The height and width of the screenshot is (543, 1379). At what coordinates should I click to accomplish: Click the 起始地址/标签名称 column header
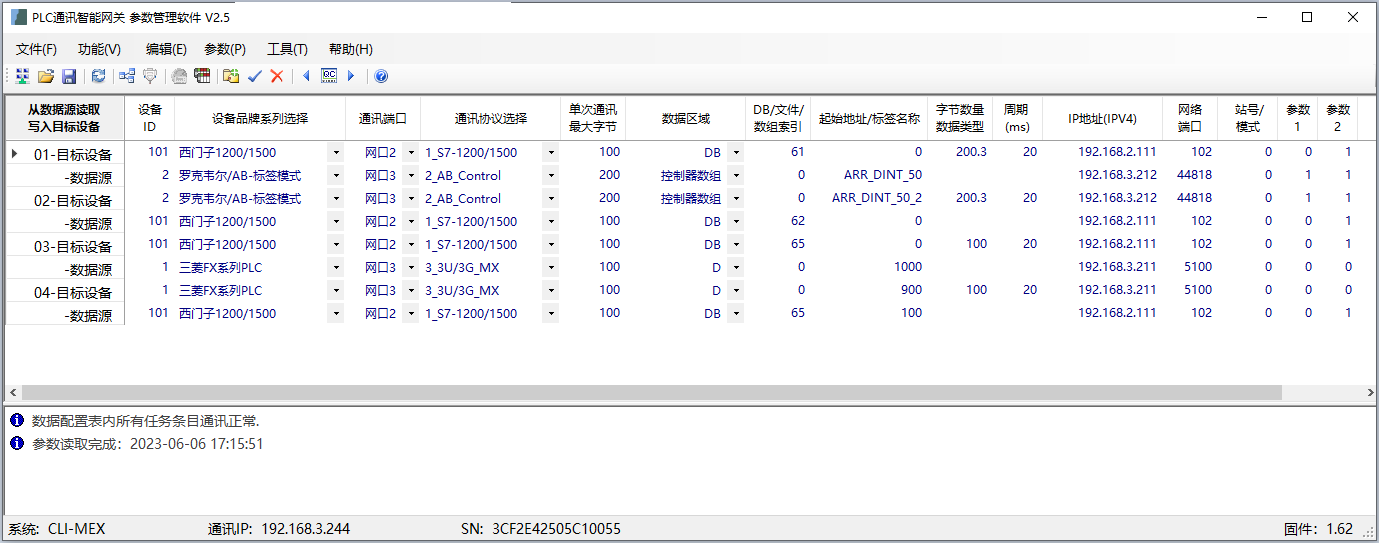coord(869,118)
